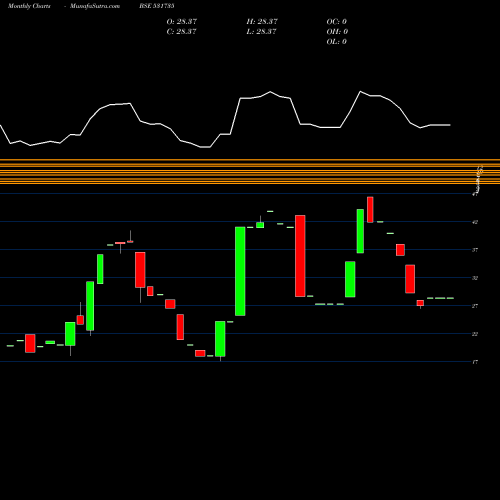
Task: Click the price axis label "42"
Action: [x=475, y=222]
